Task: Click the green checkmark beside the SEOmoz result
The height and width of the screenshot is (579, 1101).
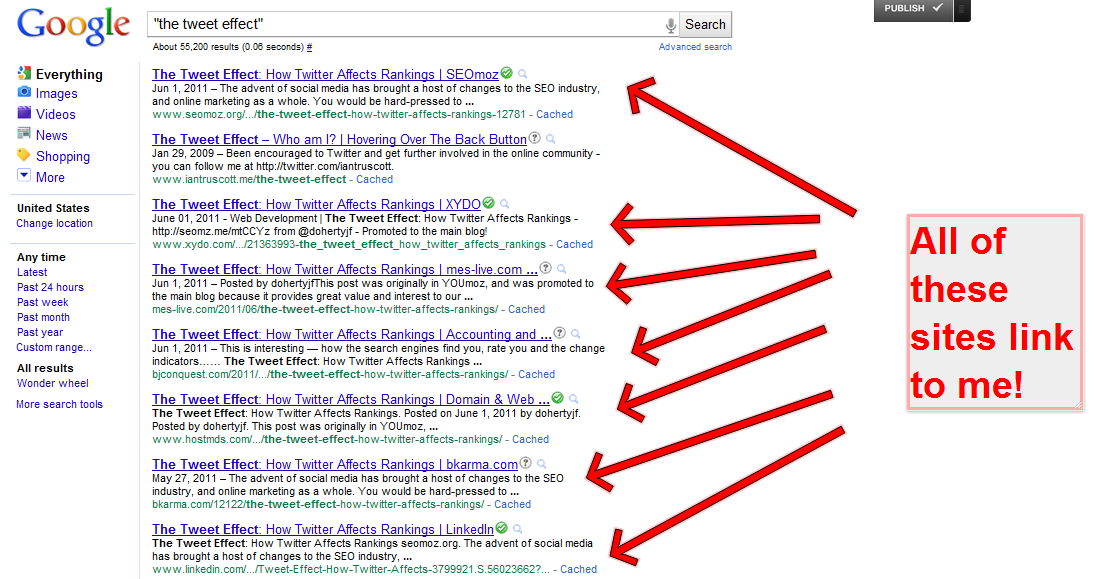Action: click(x=506, y=72)
